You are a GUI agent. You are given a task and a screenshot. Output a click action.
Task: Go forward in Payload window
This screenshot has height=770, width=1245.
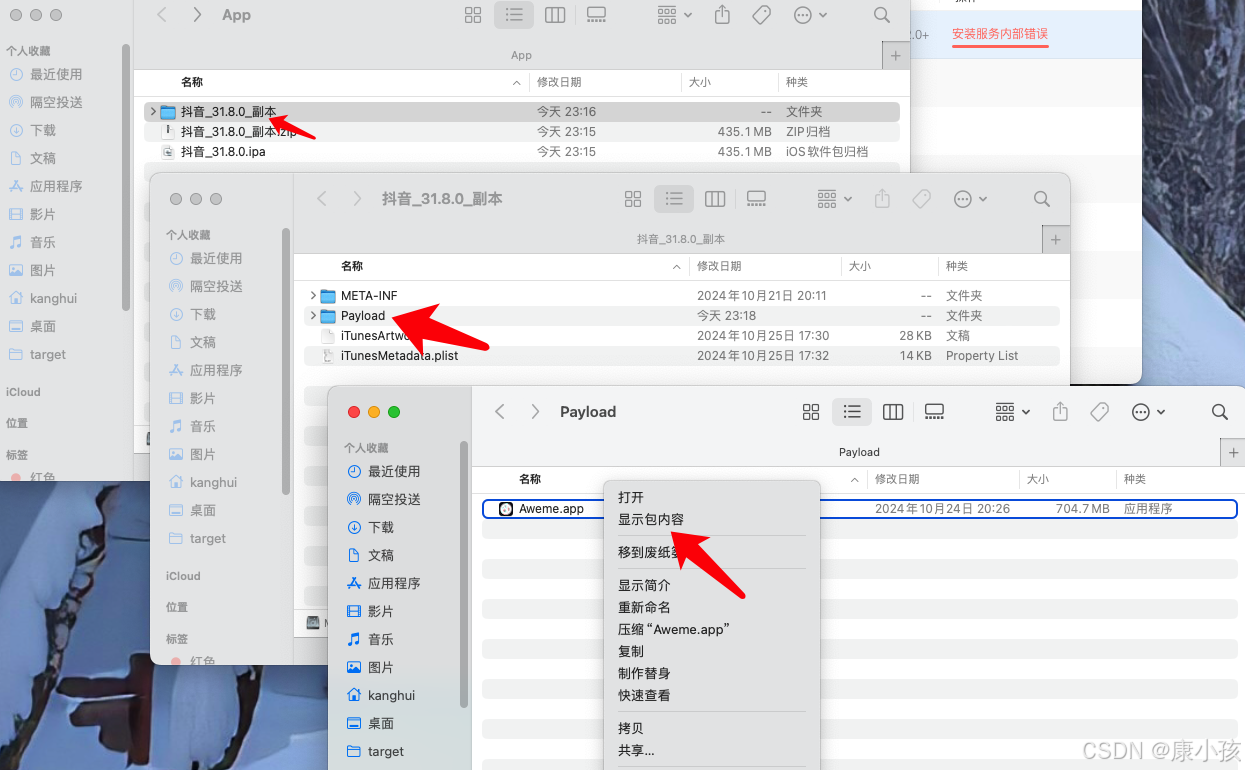pos(535,412)
